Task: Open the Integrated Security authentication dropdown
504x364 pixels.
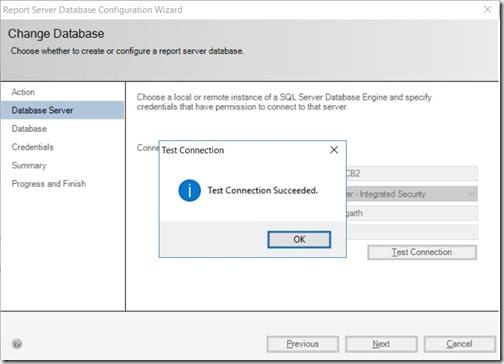Action: pyautogui.click(x=412, y=194)
